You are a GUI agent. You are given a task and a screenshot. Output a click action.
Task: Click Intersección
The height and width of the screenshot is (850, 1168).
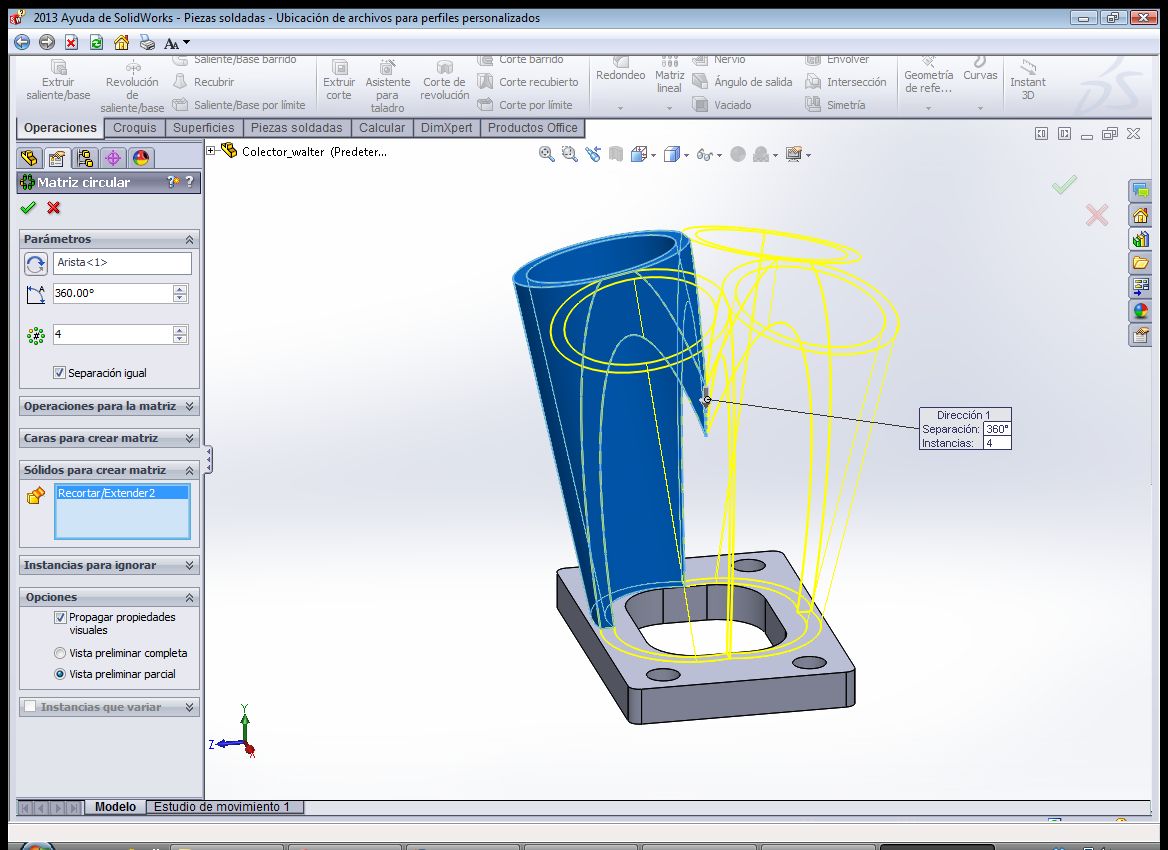point(845,82)
